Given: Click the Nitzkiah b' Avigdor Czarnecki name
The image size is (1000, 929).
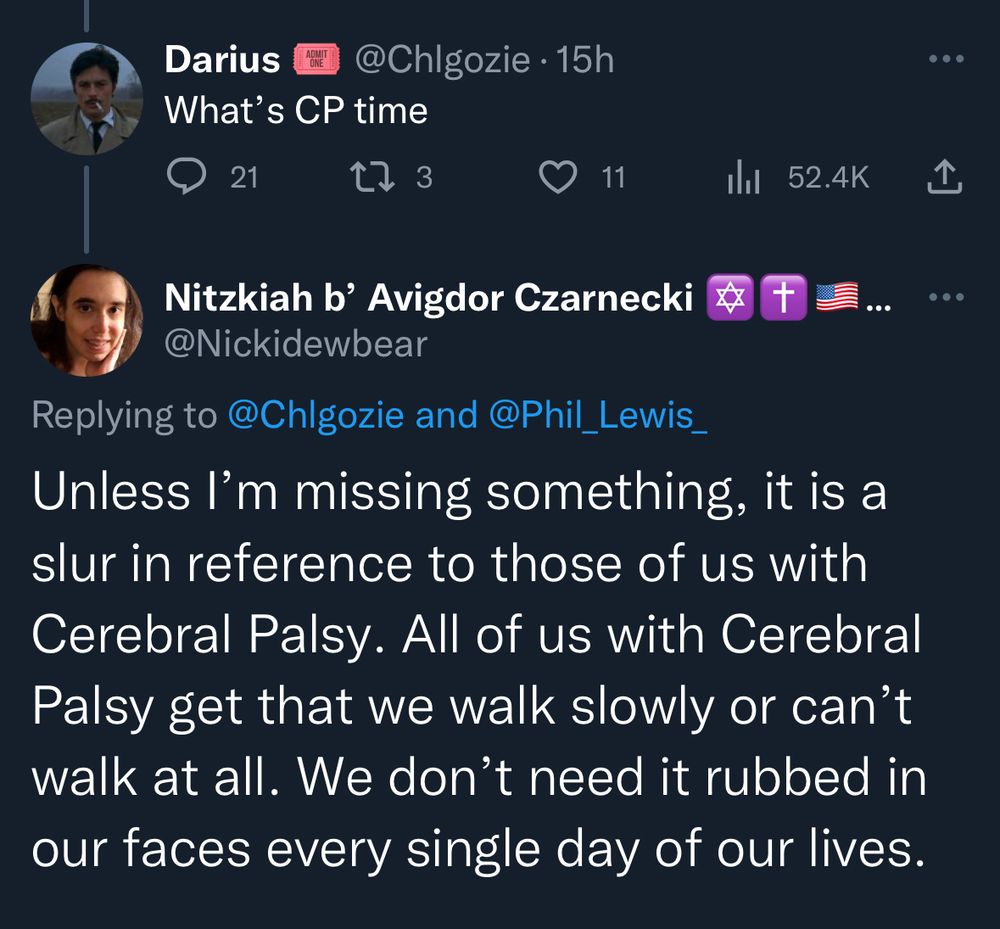Looking at the screenshot, I should click(x=428, y=297).
